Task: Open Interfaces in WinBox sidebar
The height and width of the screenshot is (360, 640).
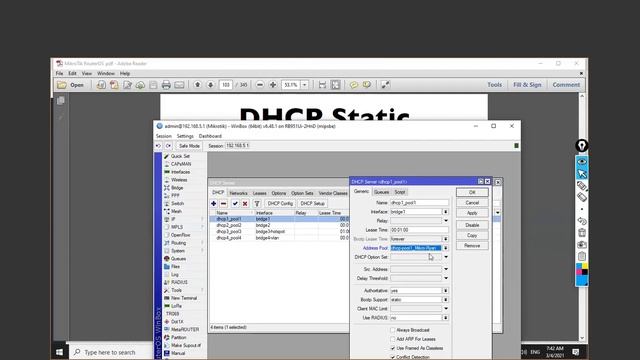Action: click(180, 172)
